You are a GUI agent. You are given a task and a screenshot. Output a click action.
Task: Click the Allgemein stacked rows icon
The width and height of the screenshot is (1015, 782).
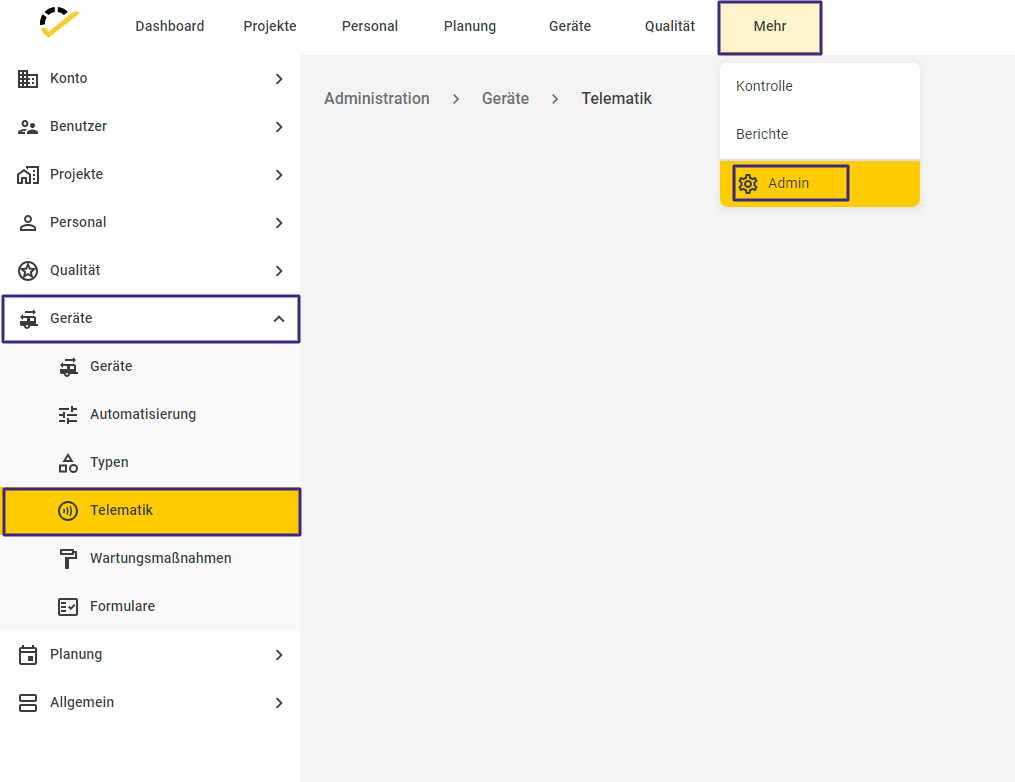click(28, 703)
